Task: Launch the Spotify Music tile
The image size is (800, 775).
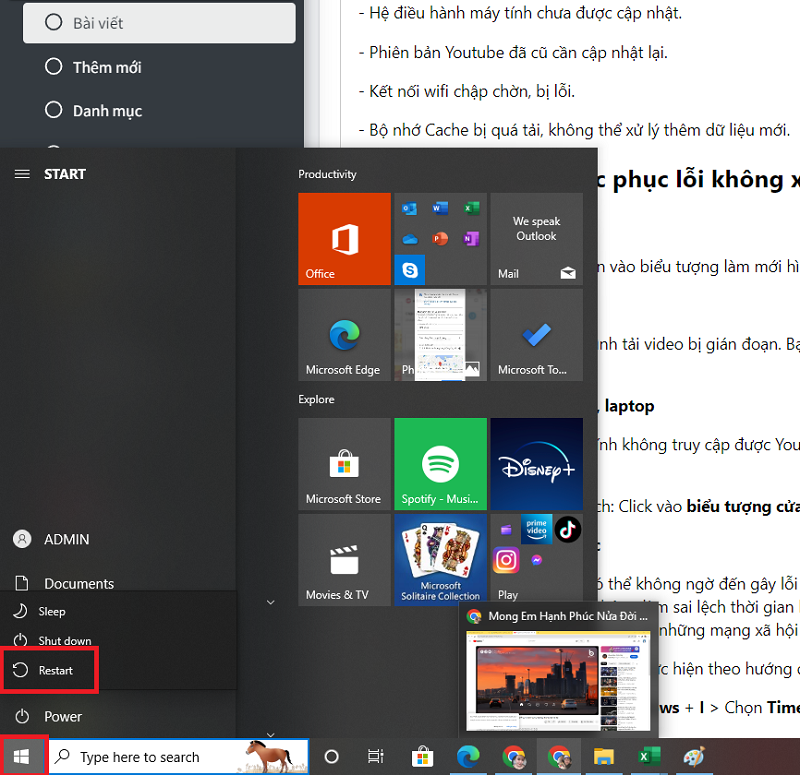Action: point(440,464)
